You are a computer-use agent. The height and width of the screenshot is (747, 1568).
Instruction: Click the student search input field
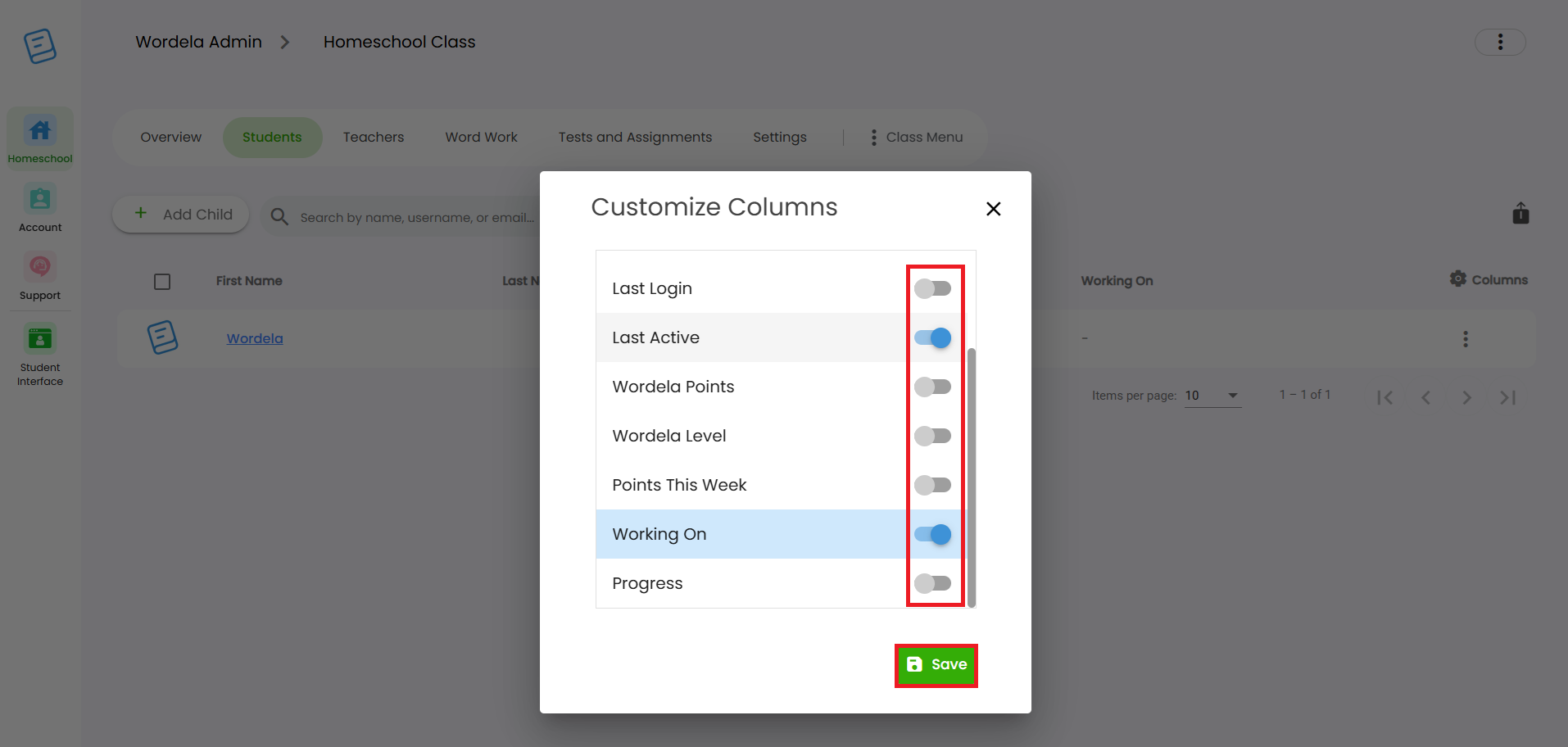point(417,217)
